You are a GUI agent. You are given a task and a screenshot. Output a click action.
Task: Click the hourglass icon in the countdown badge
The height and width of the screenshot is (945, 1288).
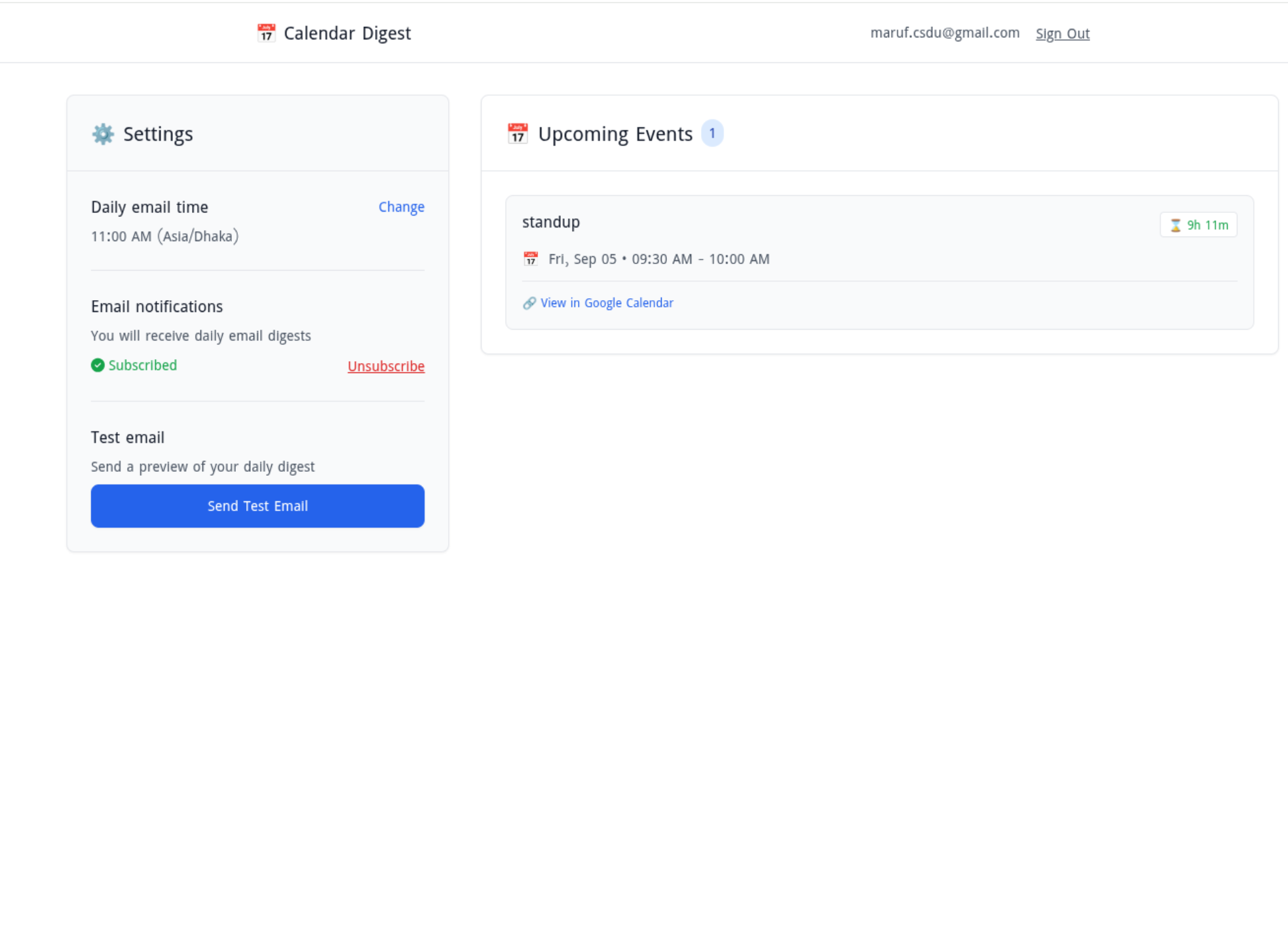tap(1175, 225)
